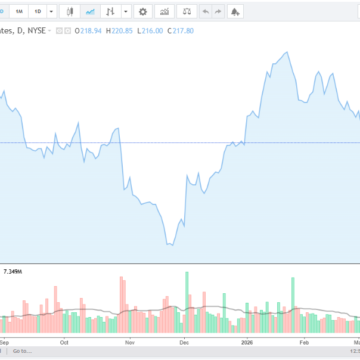Click the Feb label on time axis
360x360 pixels.
pos(303,342)
